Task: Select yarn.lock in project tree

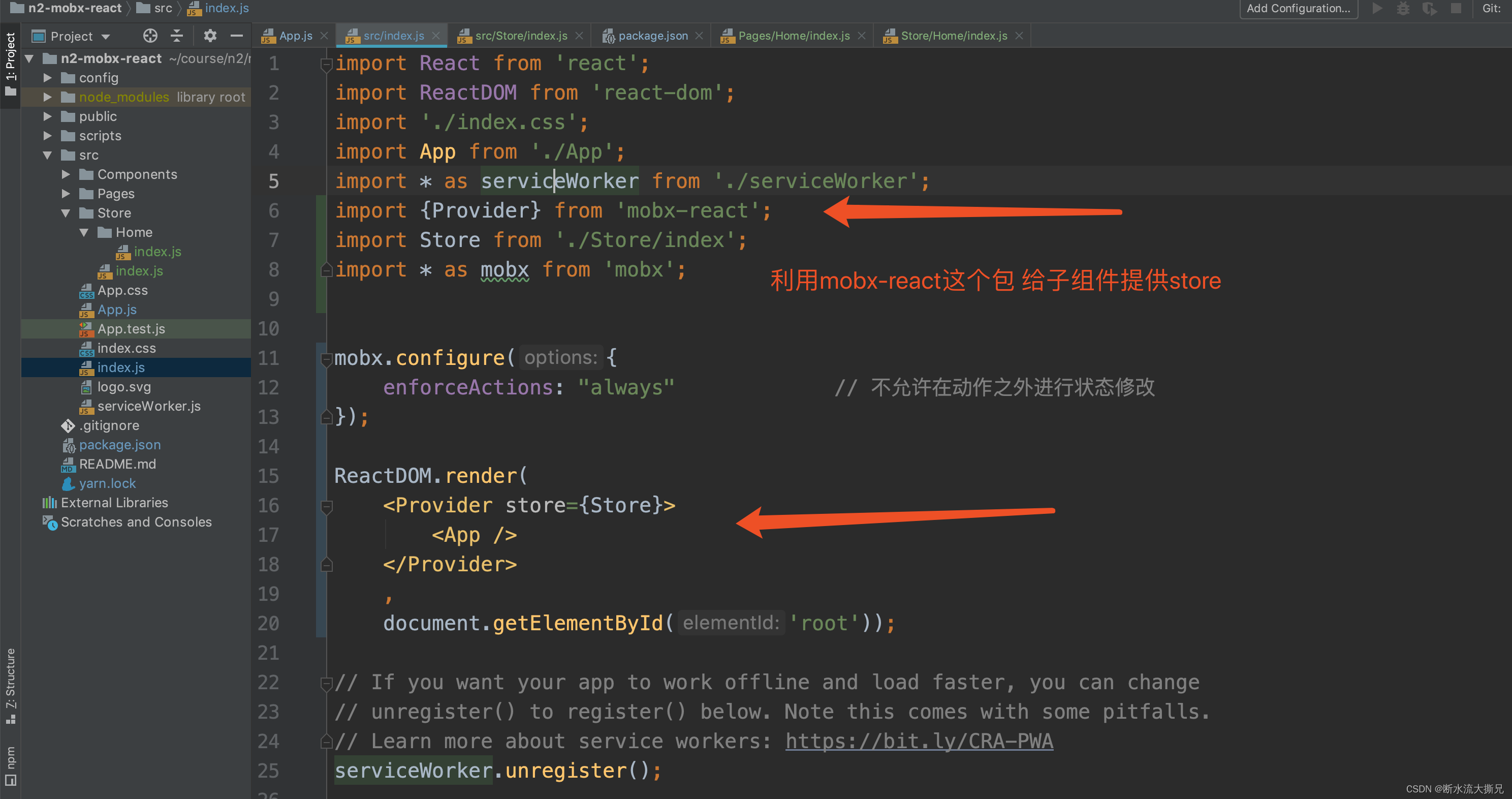Action: pyautogui.click(x=107, y=484)
